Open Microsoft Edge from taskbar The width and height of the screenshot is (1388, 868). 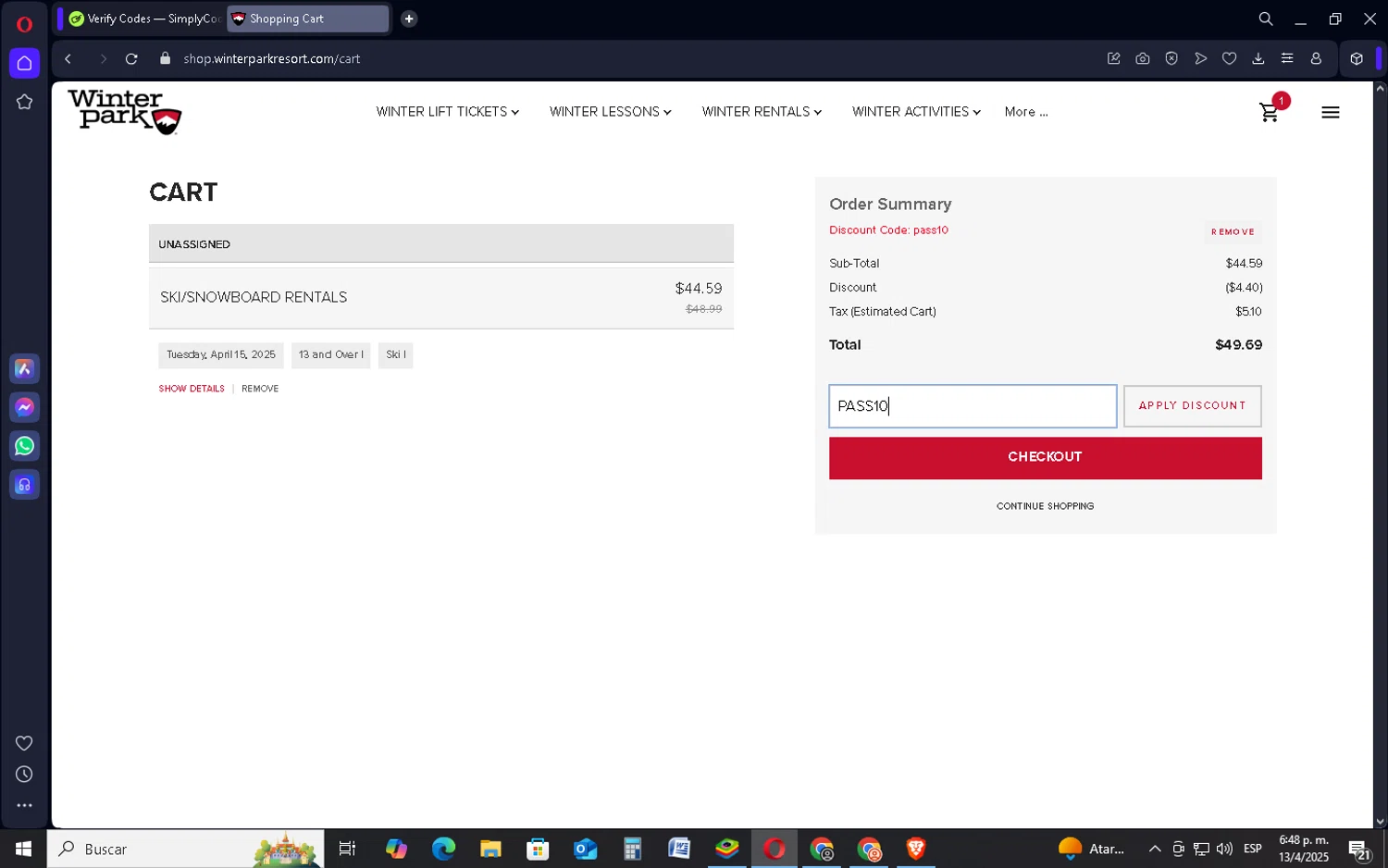click(443, 849)
